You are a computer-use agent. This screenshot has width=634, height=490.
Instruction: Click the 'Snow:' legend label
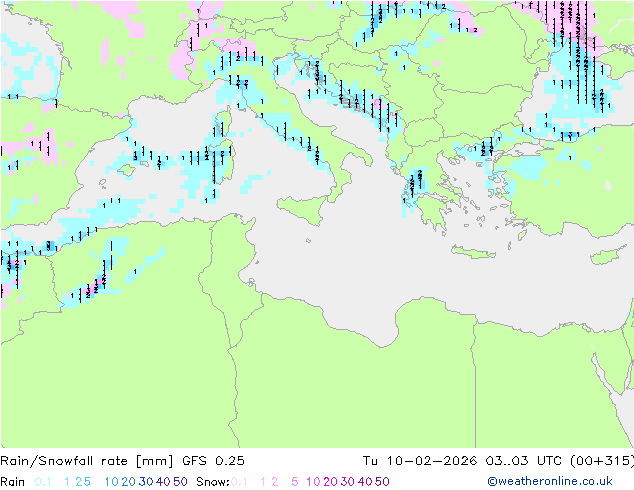pyautogui.click(x=213, y=482)
